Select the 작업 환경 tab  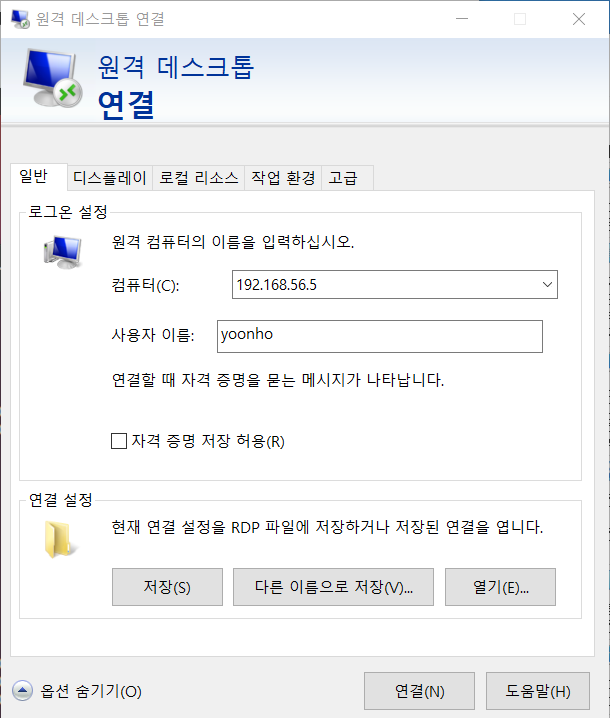[283, 178]
